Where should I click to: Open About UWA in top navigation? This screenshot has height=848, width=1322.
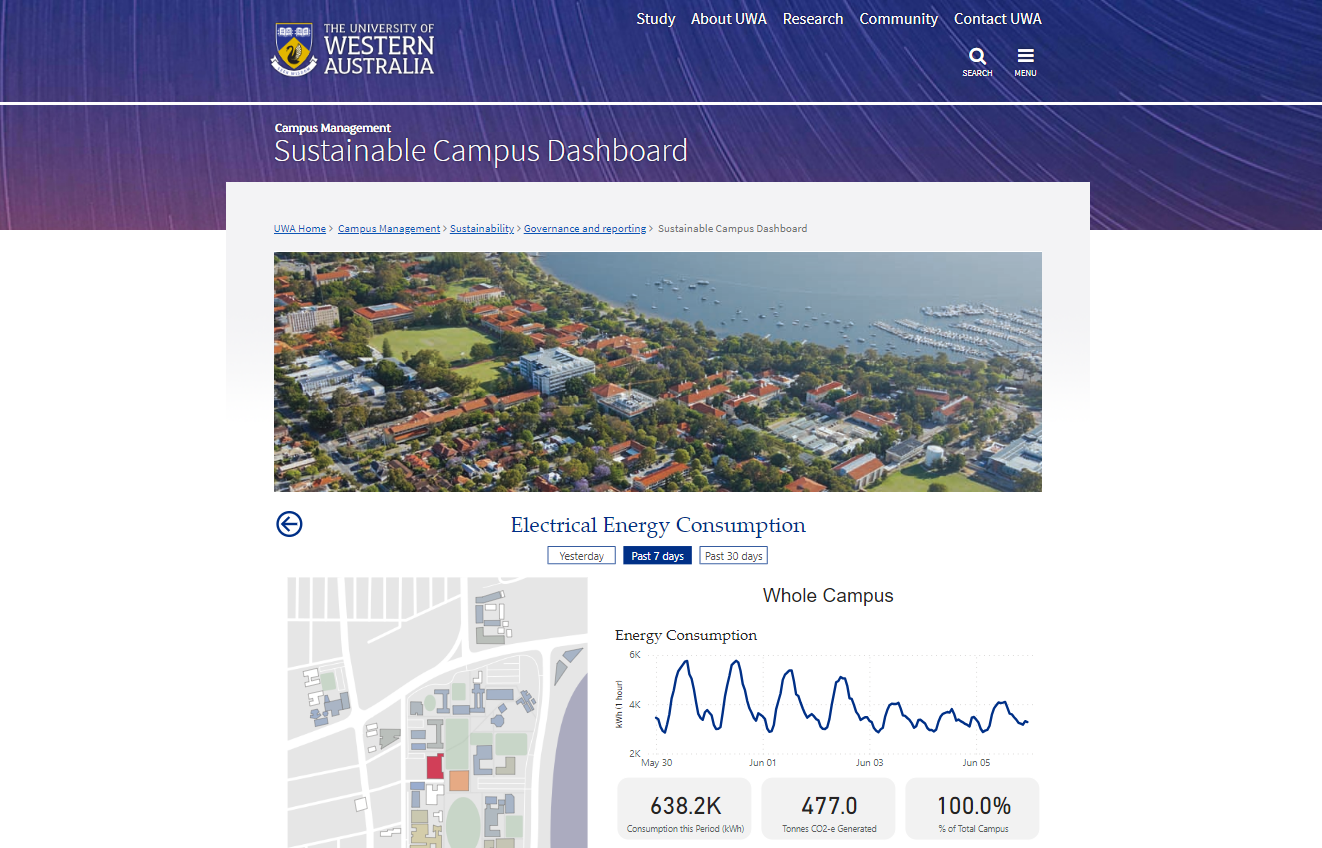click(729, 19)
